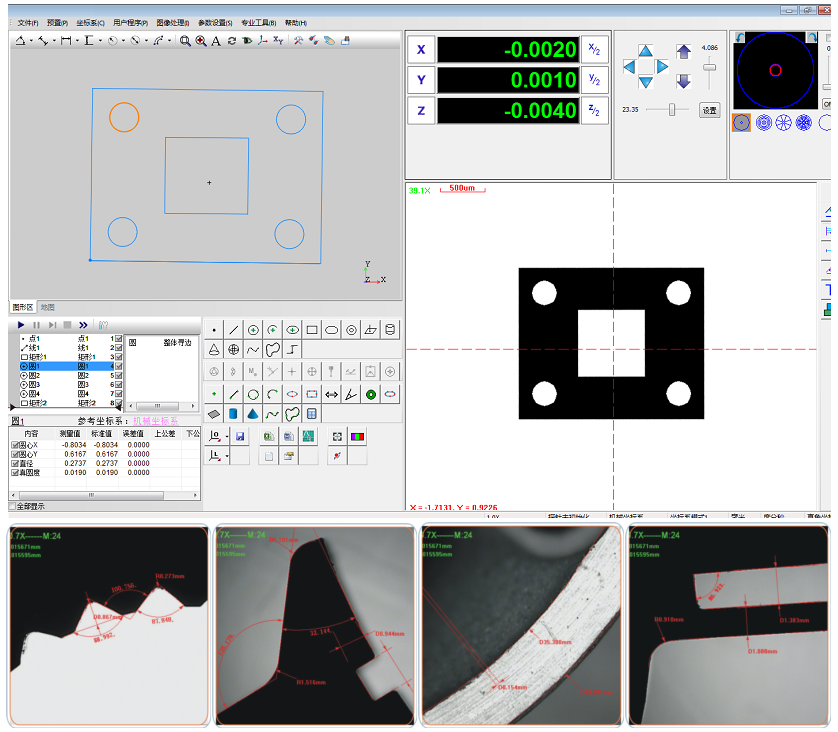Open the 预置(P) menu

(x=57, y=23)
